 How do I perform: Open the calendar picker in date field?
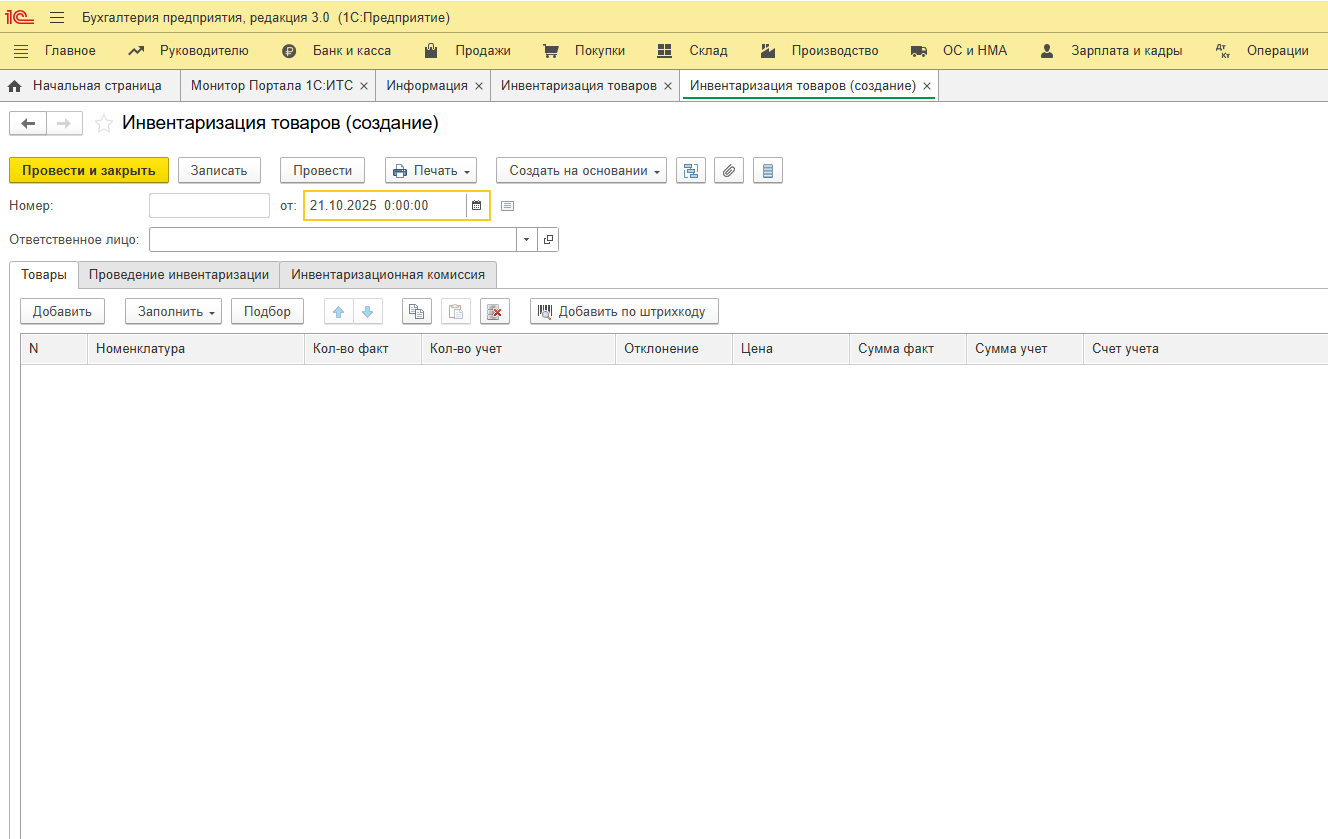[x=477, y=206]
